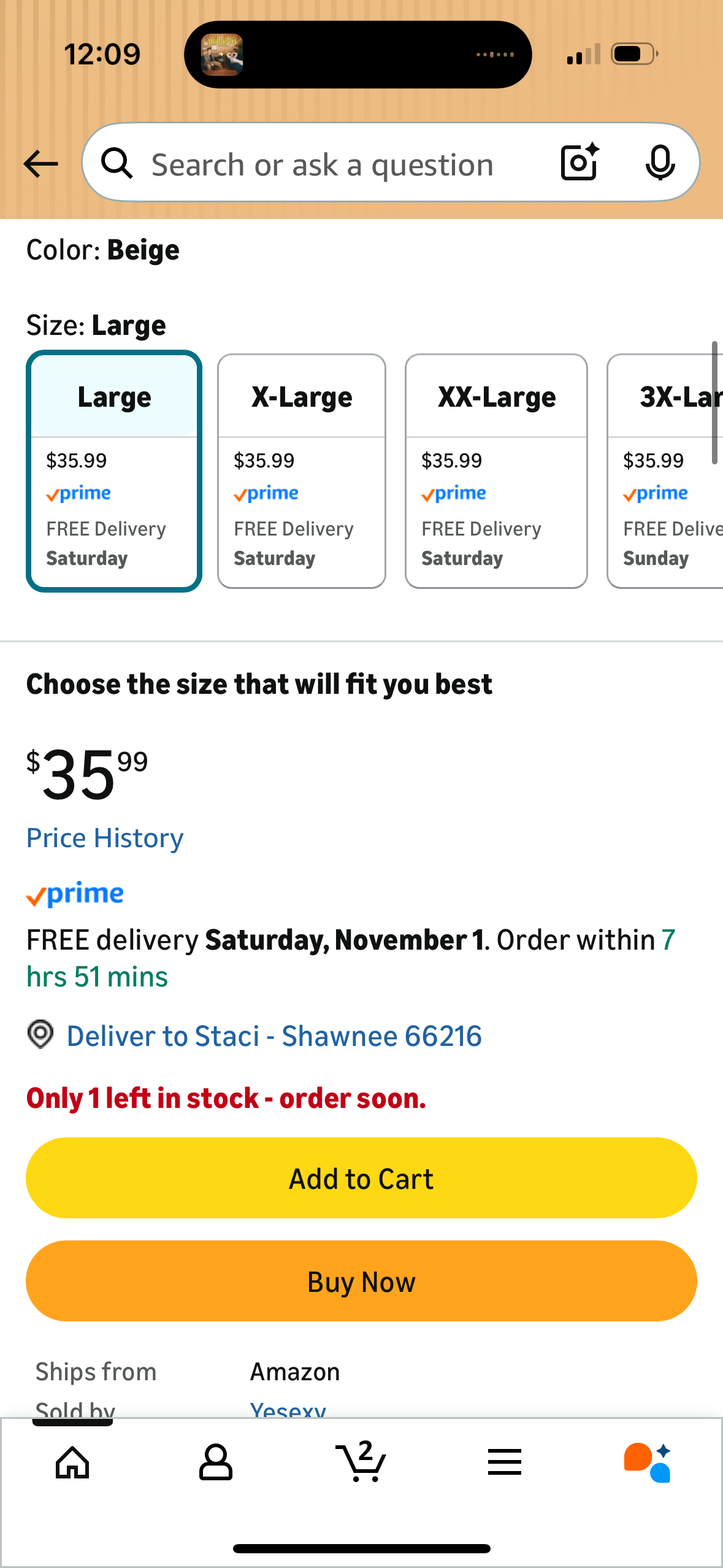Focus the search or ask a question field
Image resolution: width=723 pixels, height=1568 pixels.
tap(323, 165)
